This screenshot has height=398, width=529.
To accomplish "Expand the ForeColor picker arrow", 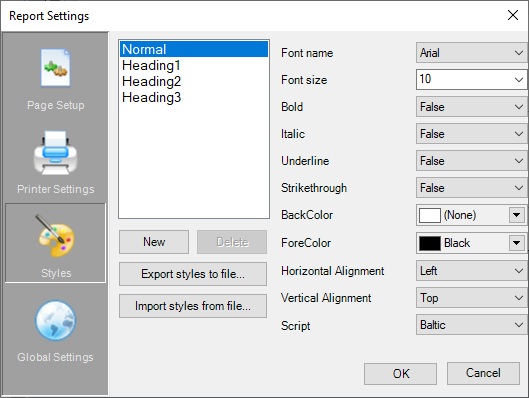I will point(517,243).
